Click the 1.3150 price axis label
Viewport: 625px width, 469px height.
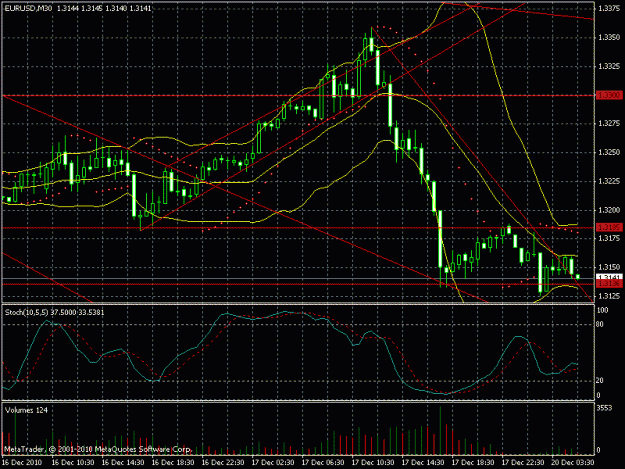(x=609, y=267)
